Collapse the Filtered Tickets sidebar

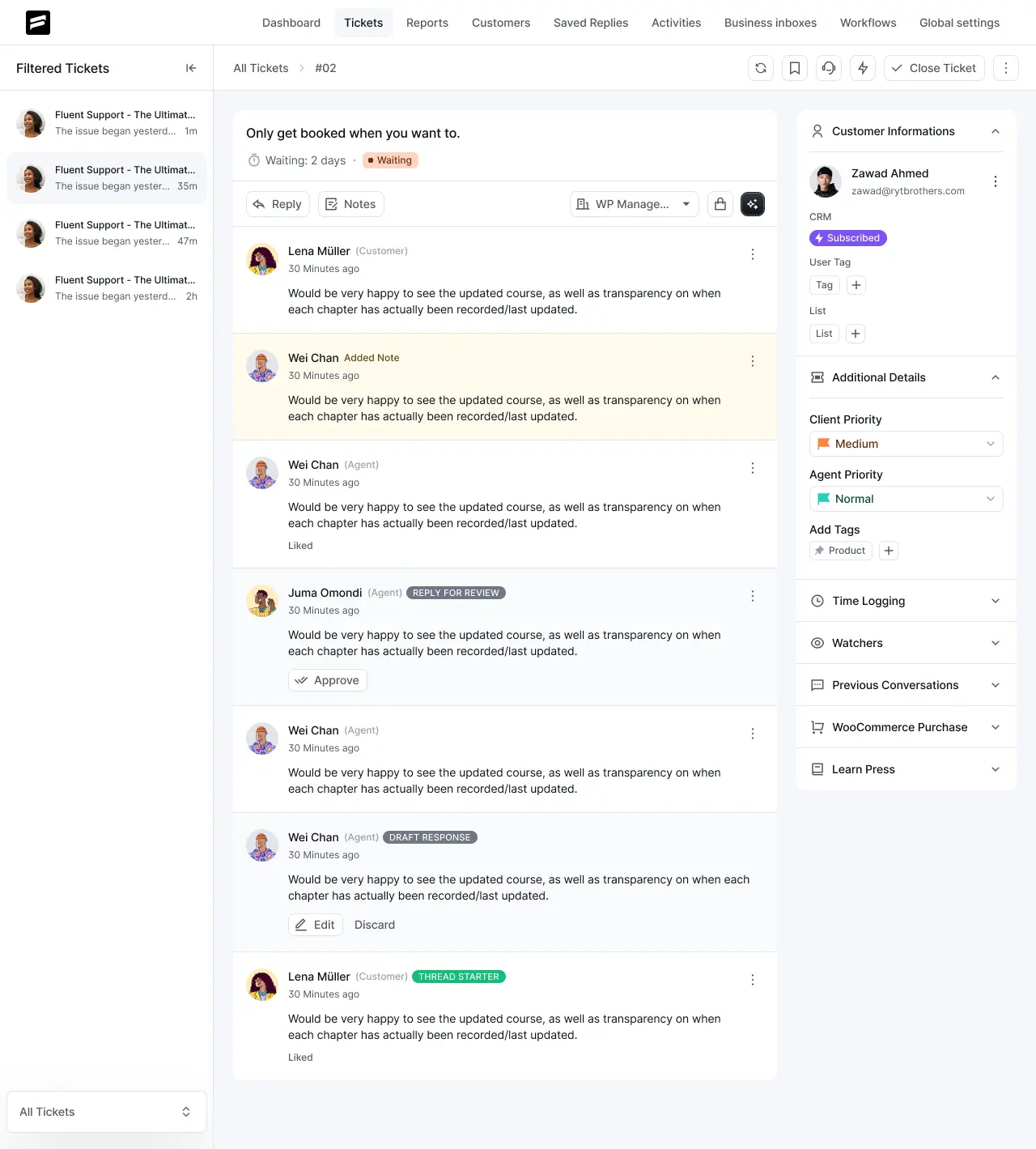(191, 68)
